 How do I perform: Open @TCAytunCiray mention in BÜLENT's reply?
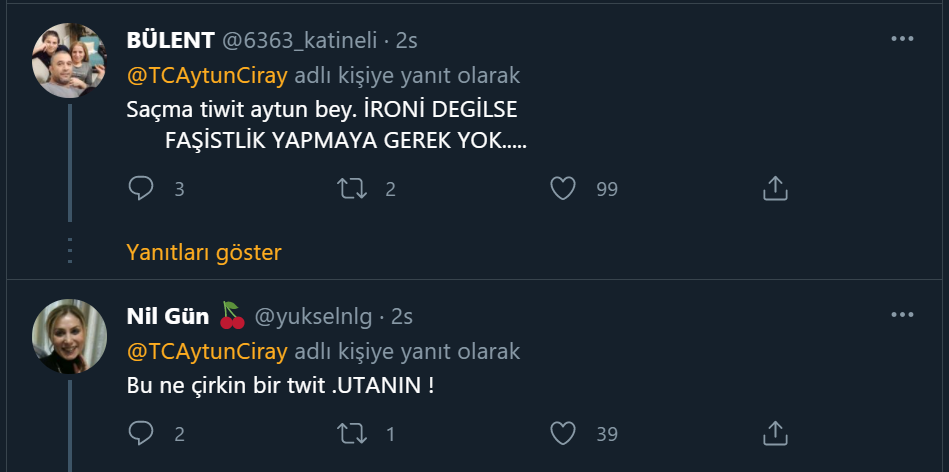click(x=207, y=75)
